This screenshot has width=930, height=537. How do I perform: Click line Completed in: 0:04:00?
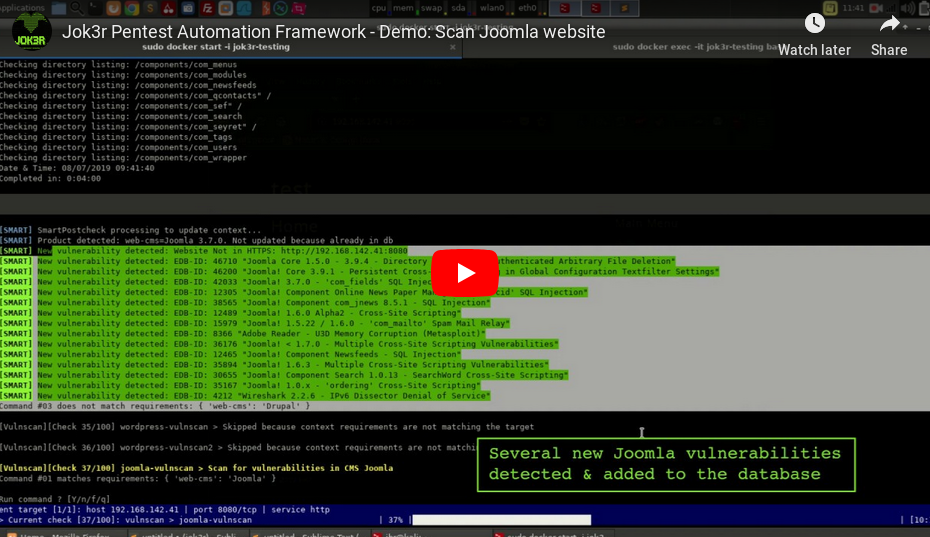[50, 178]
